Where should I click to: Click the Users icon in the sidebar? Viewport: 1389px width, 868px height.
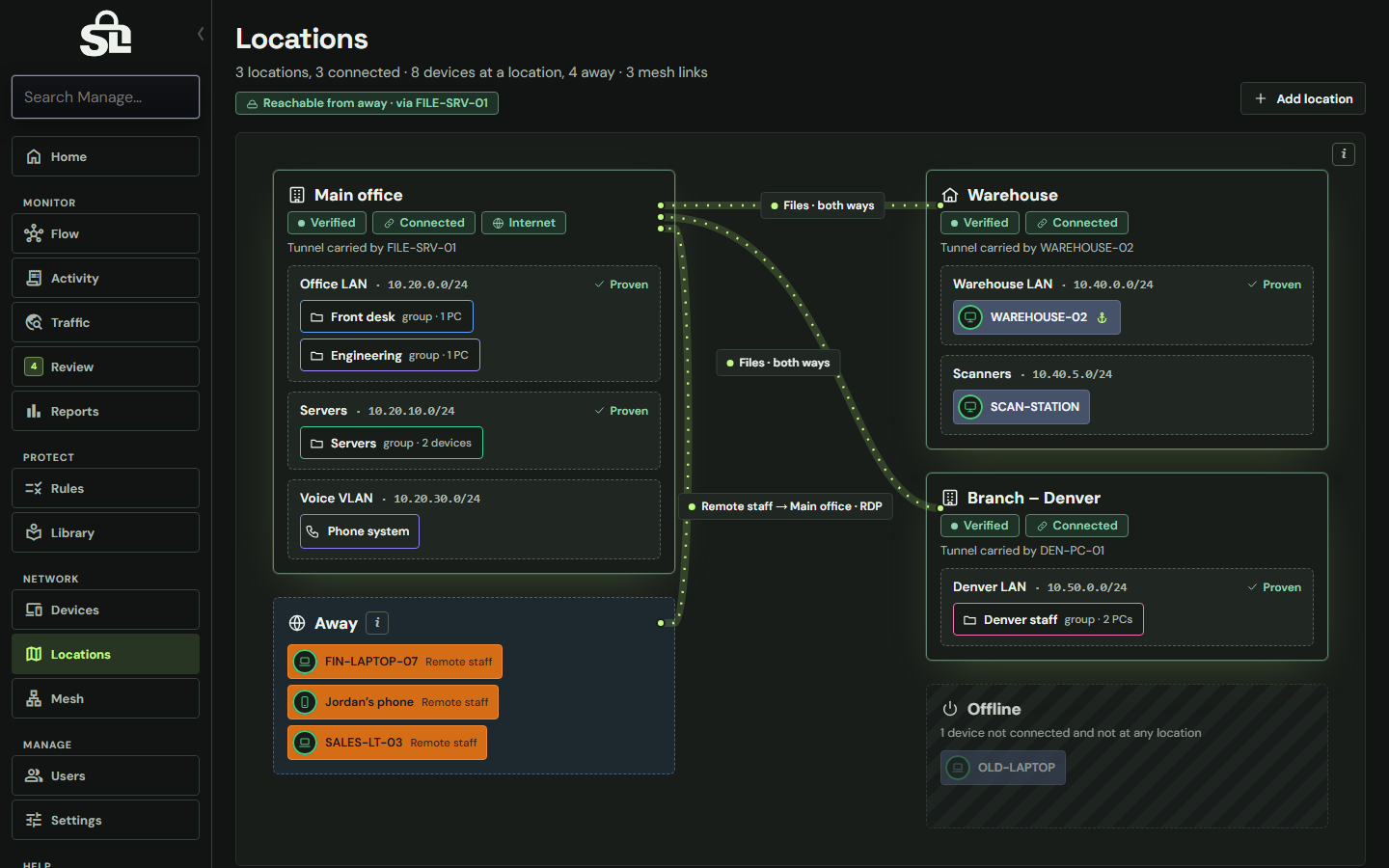34,775
